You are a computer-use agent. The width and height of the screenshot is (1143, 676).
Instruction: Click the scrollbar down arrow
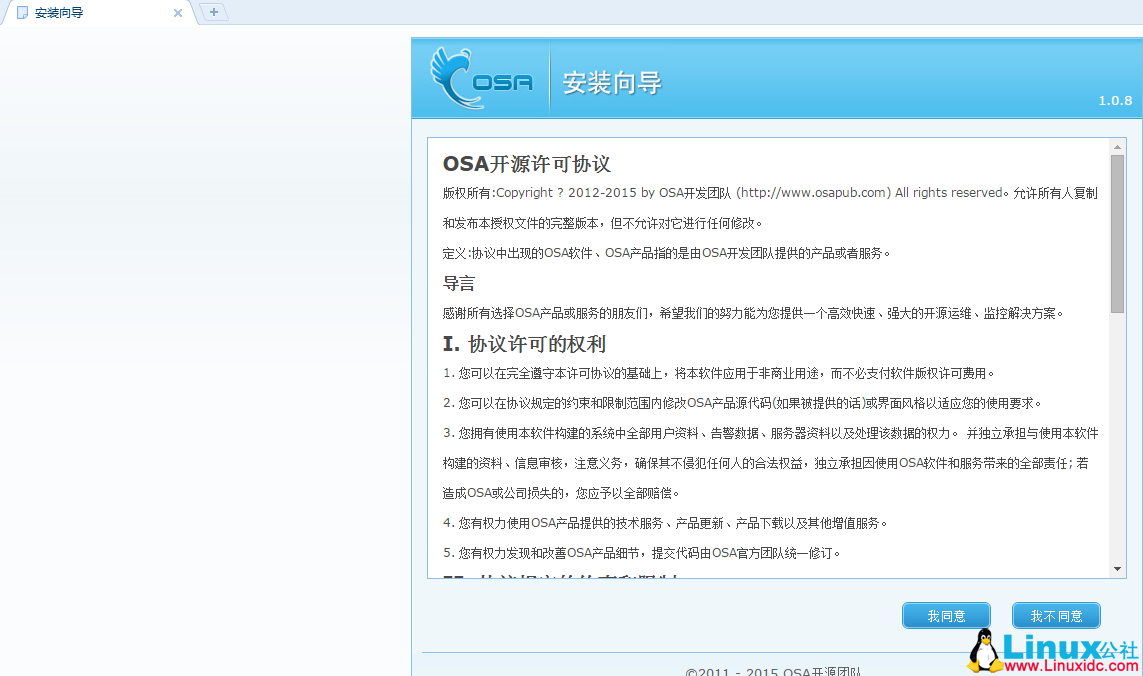click(1119, 568)
